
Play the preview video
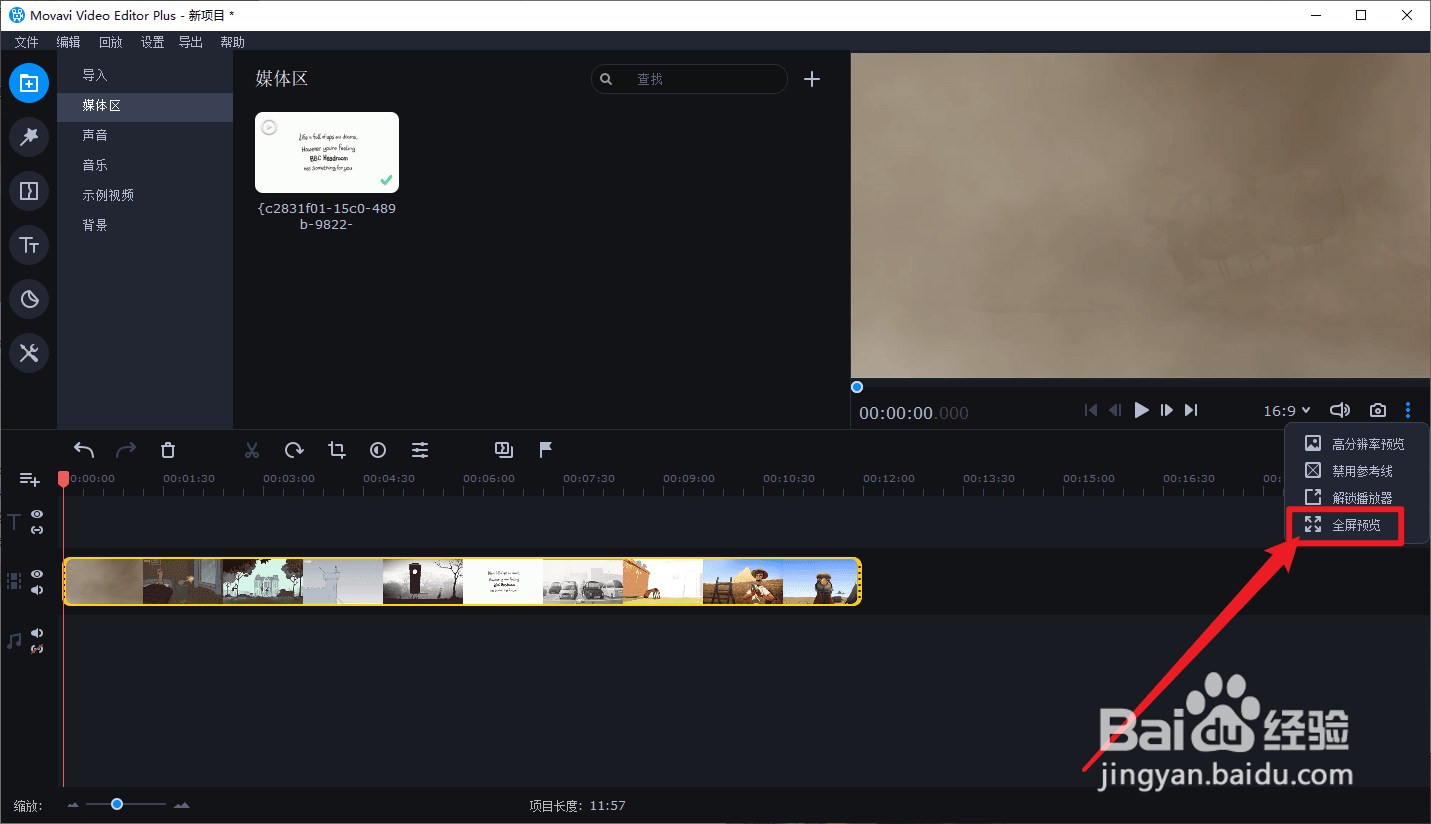[1141, 410]
